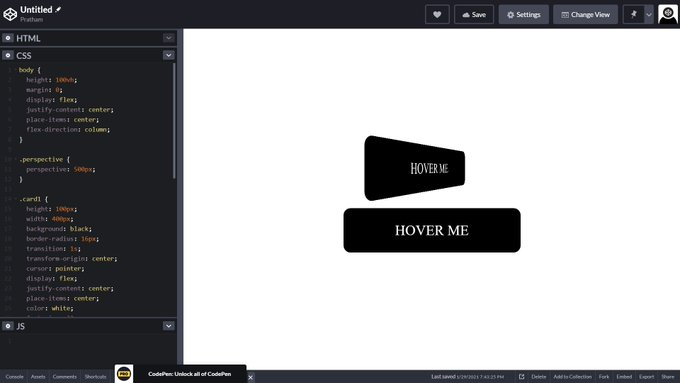Click the '.card1 {' selector line

point(33,199)
